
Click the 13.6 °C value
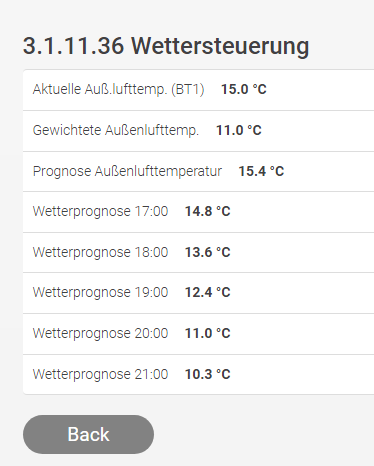tap(208, 252)
